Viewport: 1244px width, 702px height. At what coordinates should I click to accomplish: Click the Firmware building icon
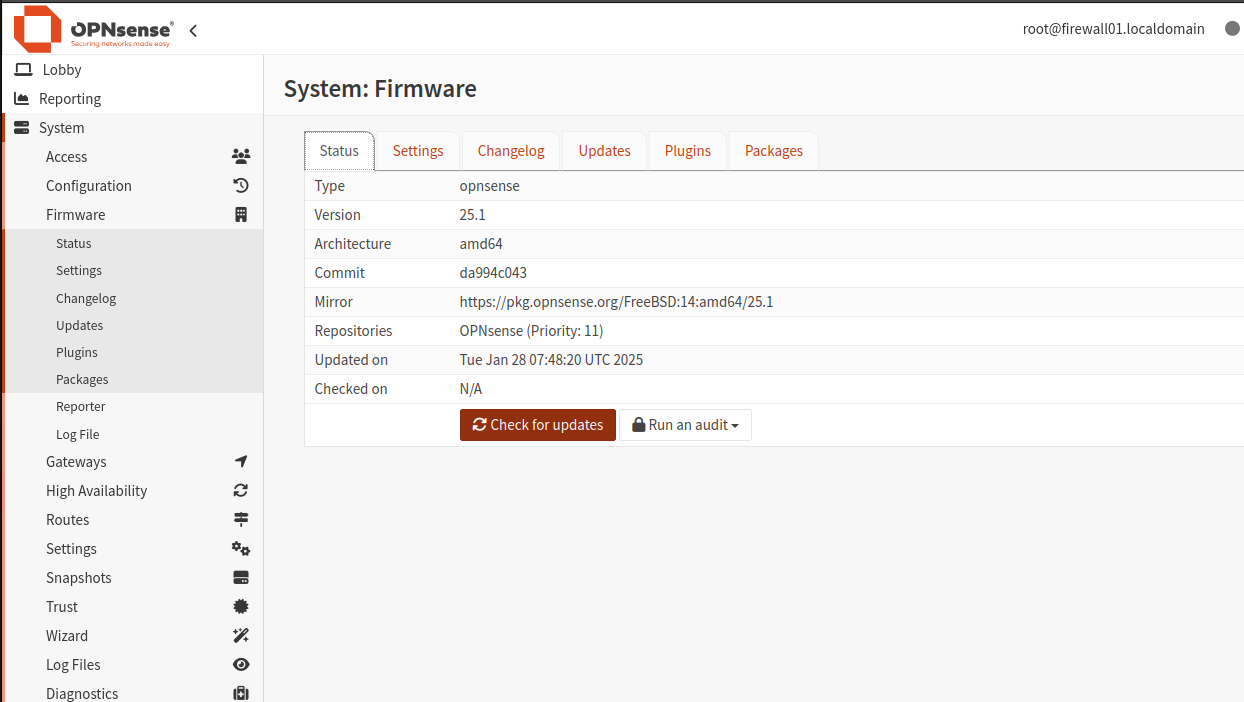241,215
